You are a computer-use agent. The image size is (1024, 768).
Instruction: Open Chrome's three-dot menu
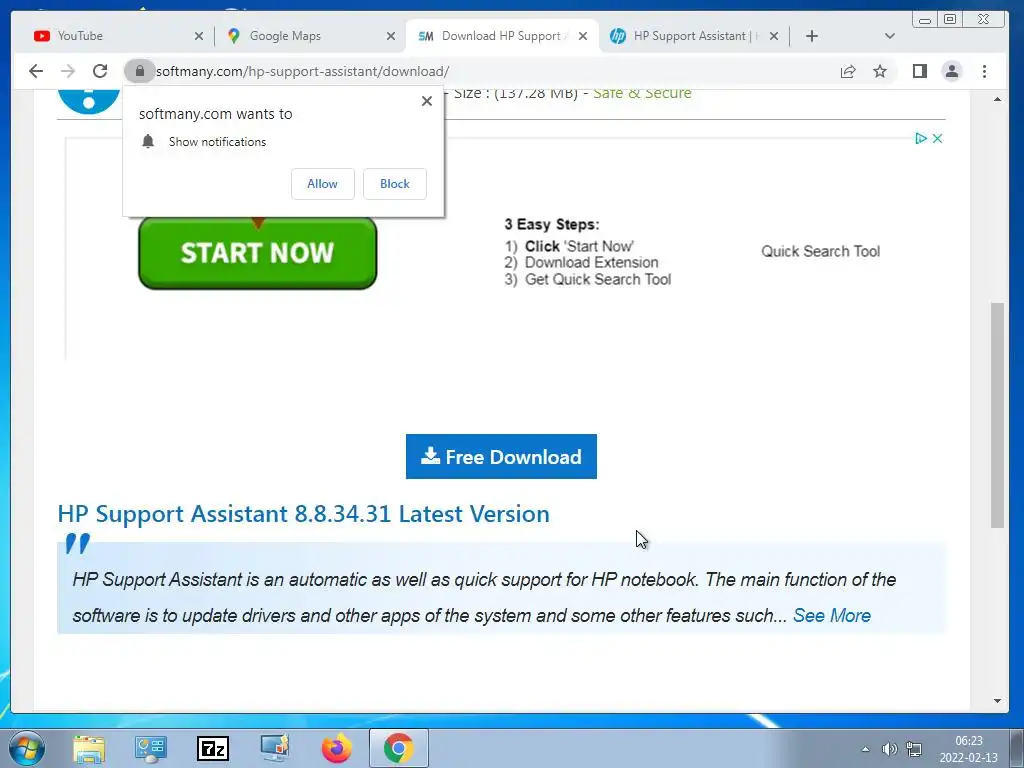pos(984,71)
